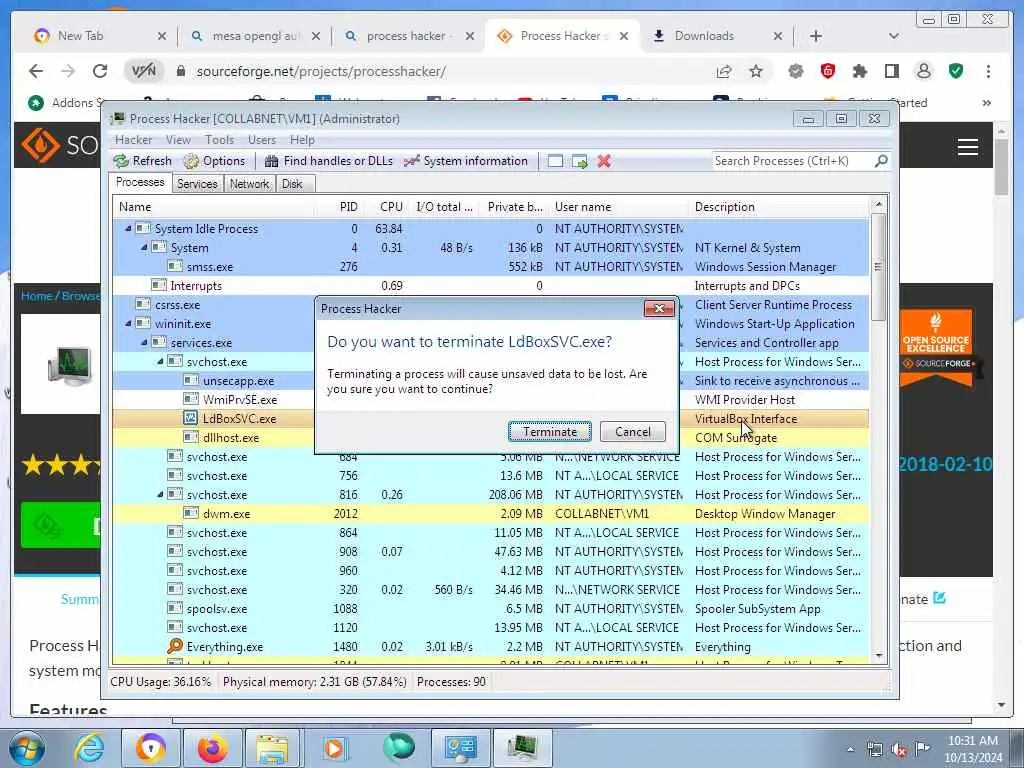Open the file explorer taskbar icon

[271, 748]
